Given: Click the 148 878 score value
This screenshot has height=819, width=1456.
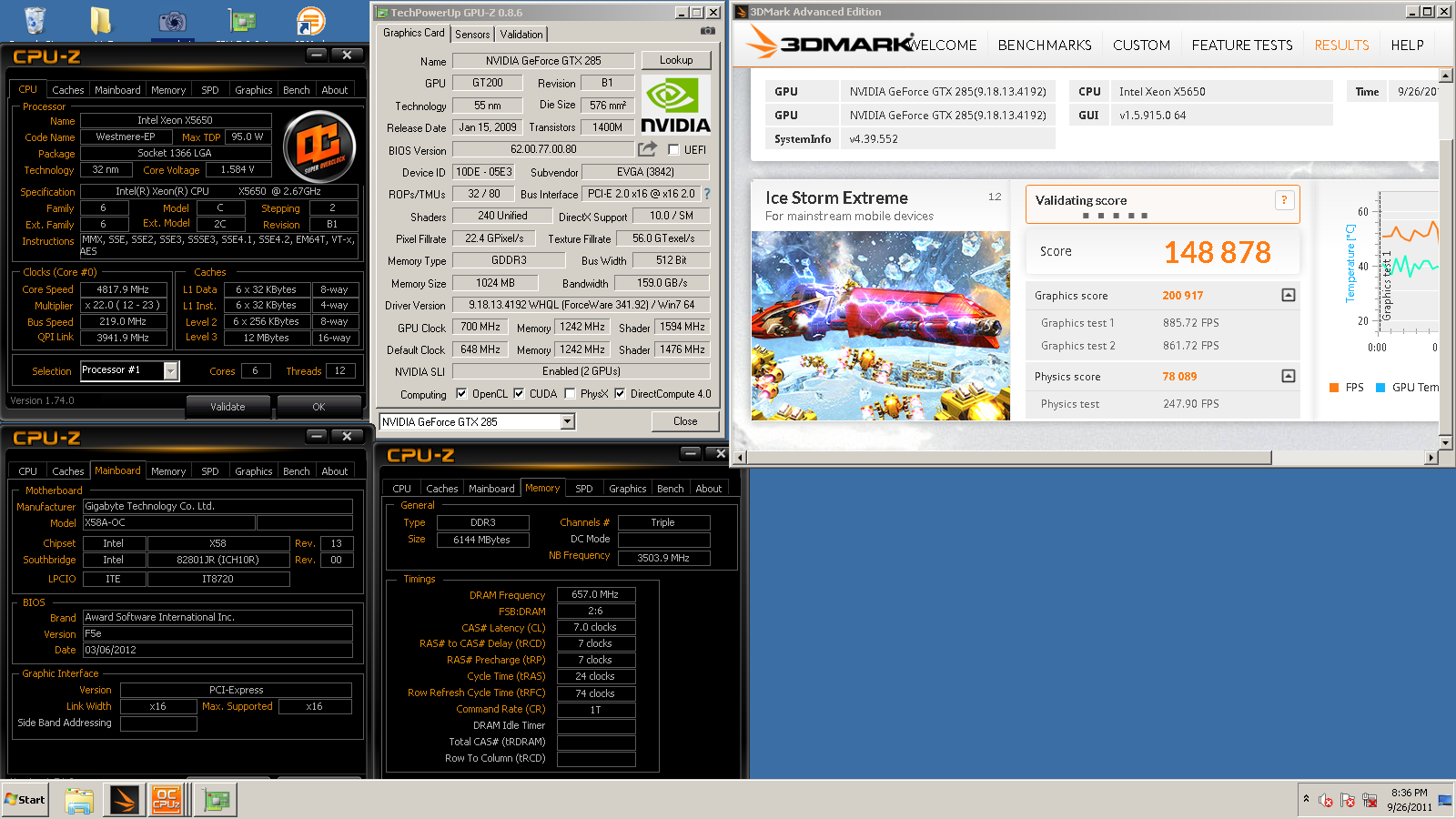Looking at the screenshot, I should point(1218,252).
